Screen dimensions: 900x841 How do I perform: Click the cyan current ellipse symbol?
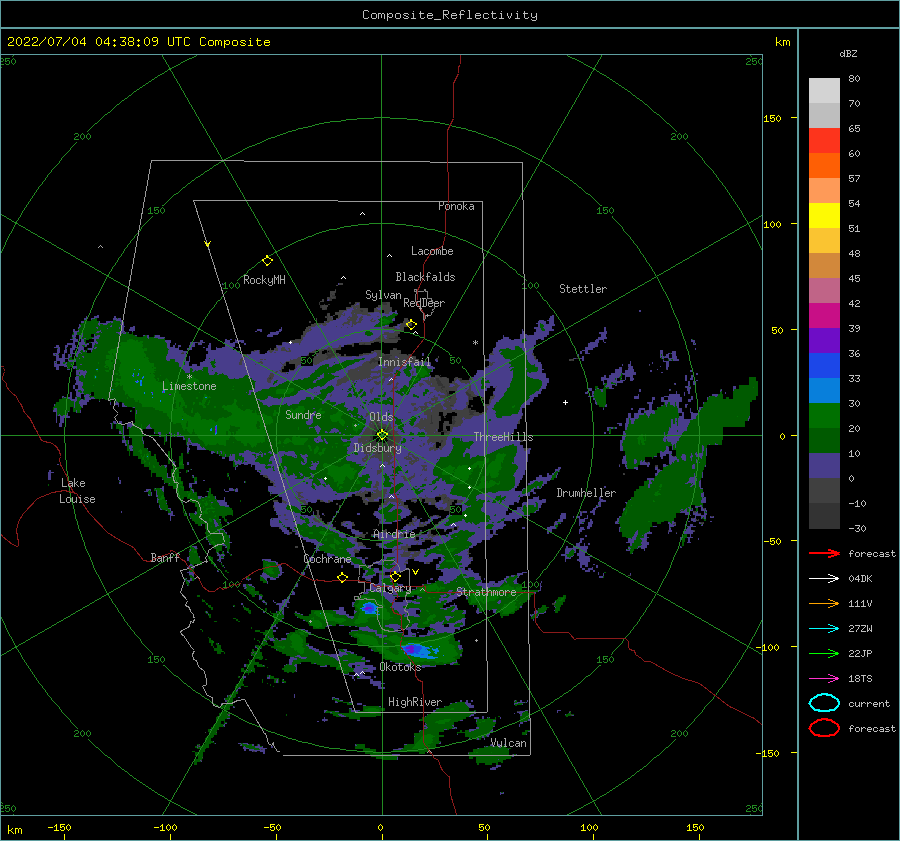(824, 703)
